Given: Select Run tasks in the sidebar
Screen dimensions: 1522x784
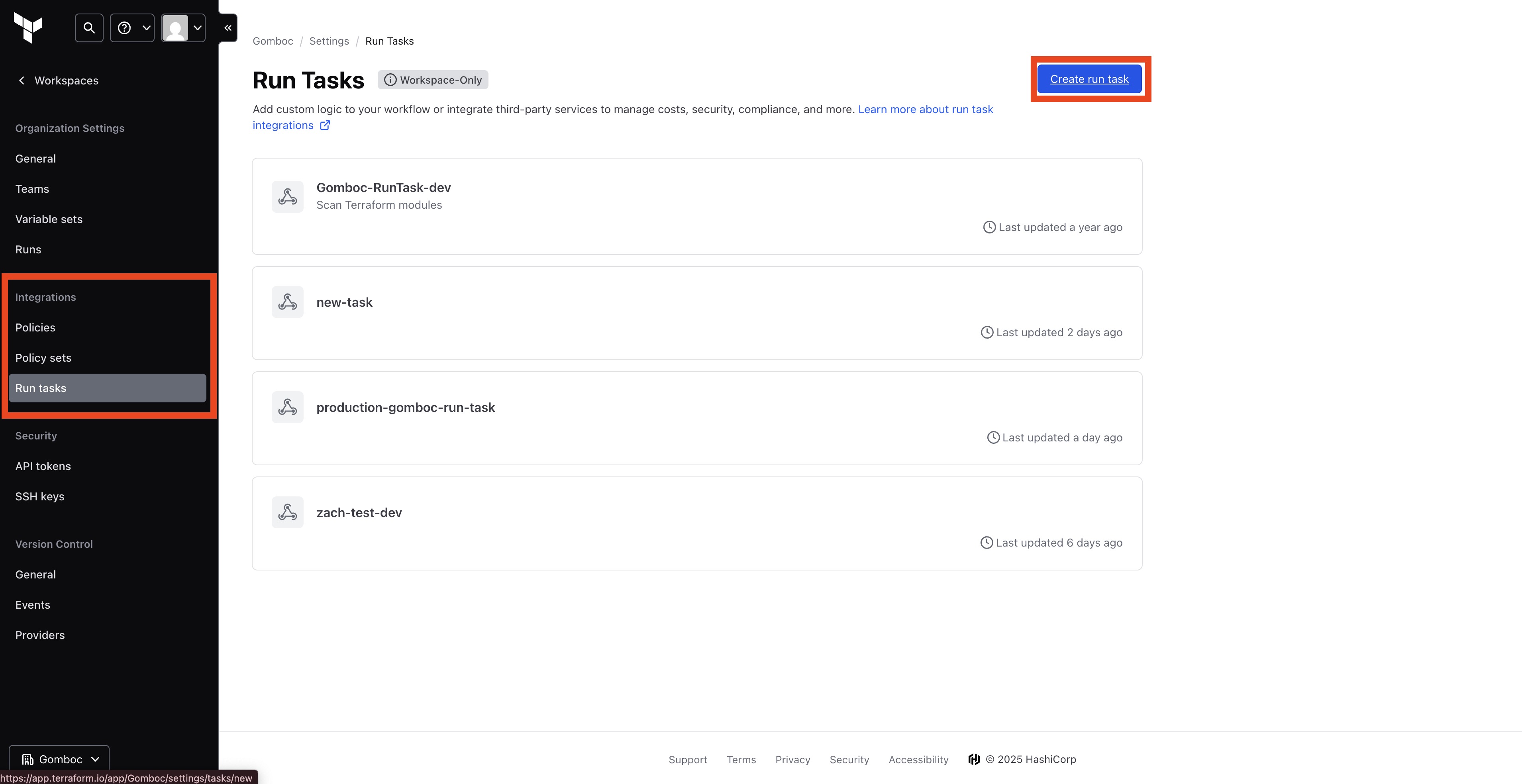Looking at the screenshot, I should click(x=108, y=388).
